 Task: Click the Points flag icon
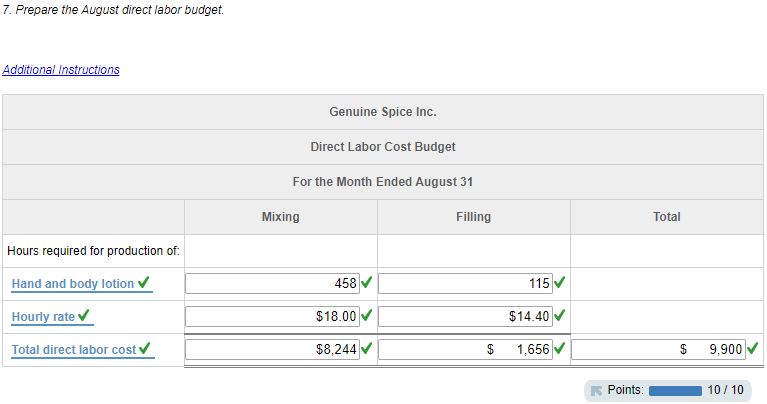pyautogui.click(x=597, y=390)
